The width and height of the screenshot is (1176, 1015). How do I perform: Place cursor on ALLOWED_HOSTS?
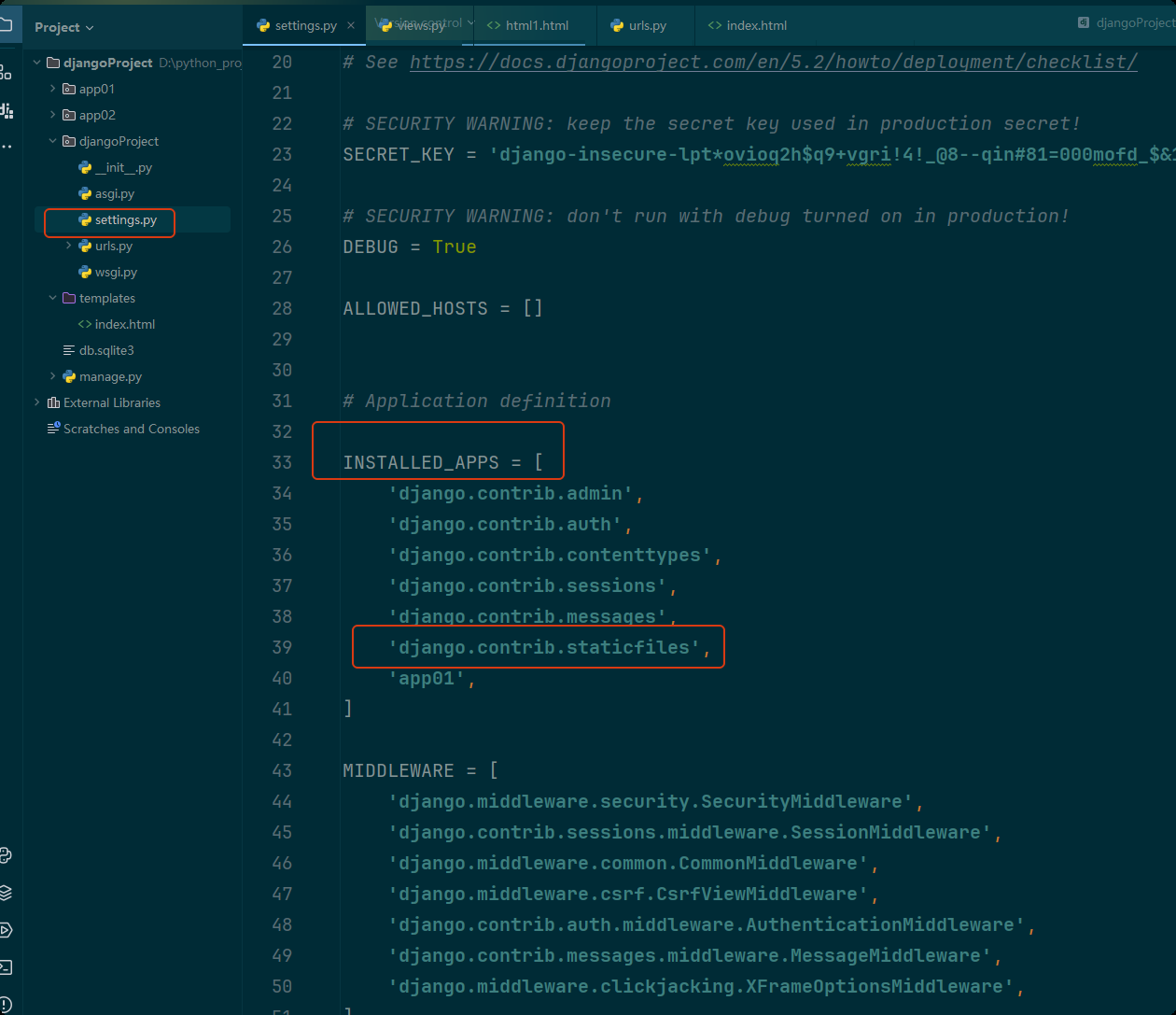(x=415, y=308)
